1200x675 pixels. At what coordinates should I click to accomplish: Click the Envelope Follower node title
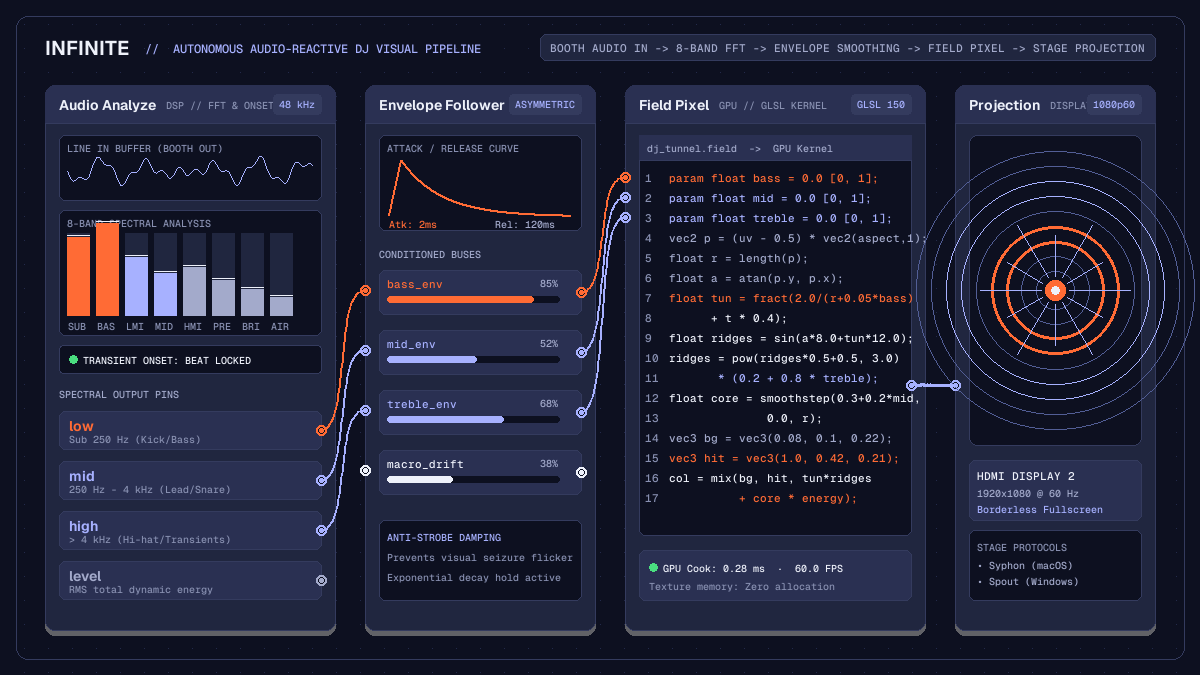click(440, 105)
